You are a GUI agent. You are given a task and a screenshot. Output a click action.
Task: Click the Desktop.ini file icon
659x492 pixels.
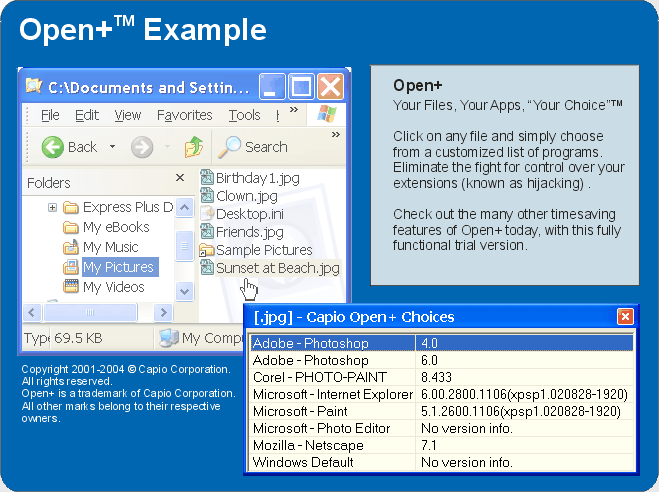(207, 213)
